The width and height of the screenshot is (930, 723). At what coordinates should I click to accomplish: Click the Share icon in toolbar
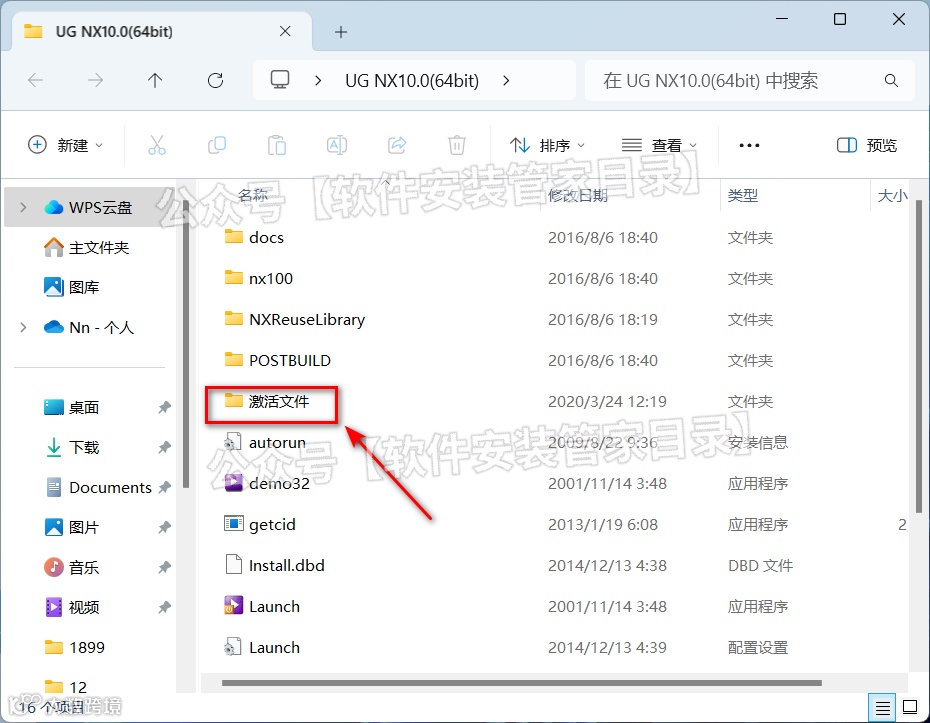pos(397,145)
